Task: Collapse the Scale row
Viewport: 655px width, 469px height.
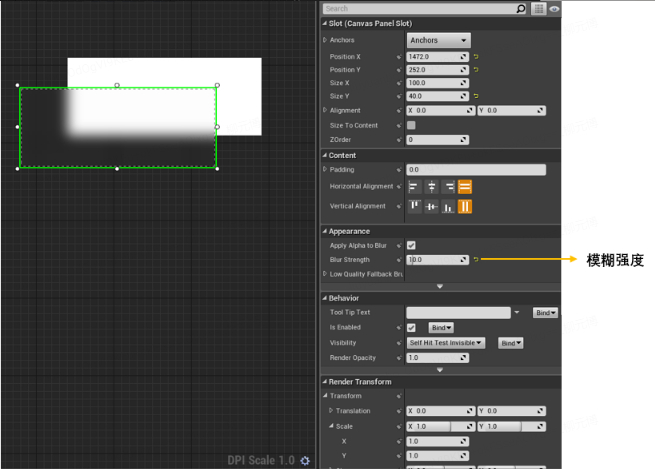Action: (x=331, y=426)
